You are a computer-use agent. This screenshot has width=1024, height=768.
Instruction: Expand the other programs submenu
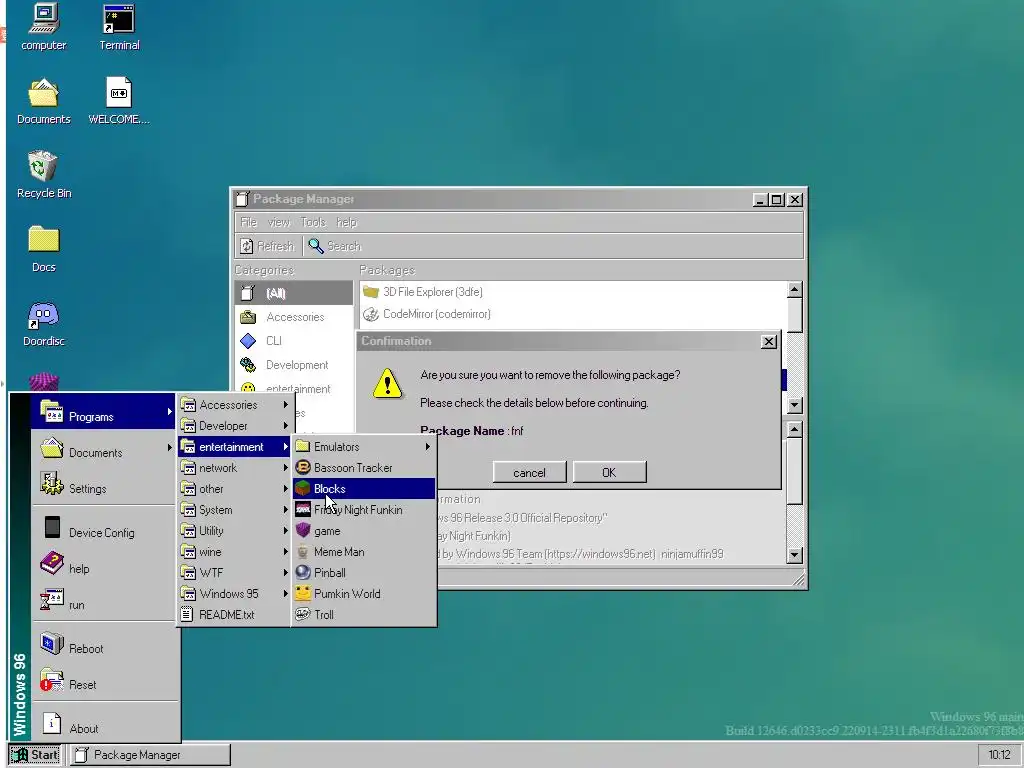click(x=235, y=488)
